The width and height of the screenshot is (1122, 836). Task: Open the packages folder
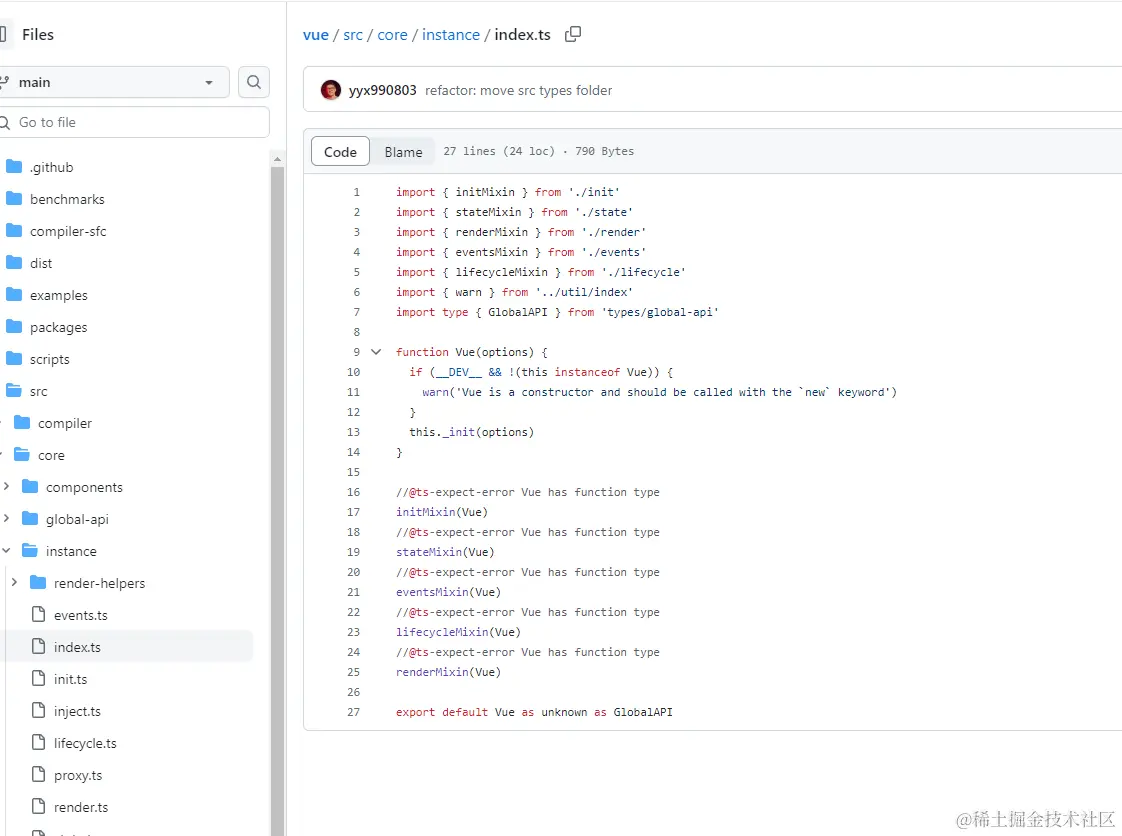(x=59, y=328)
